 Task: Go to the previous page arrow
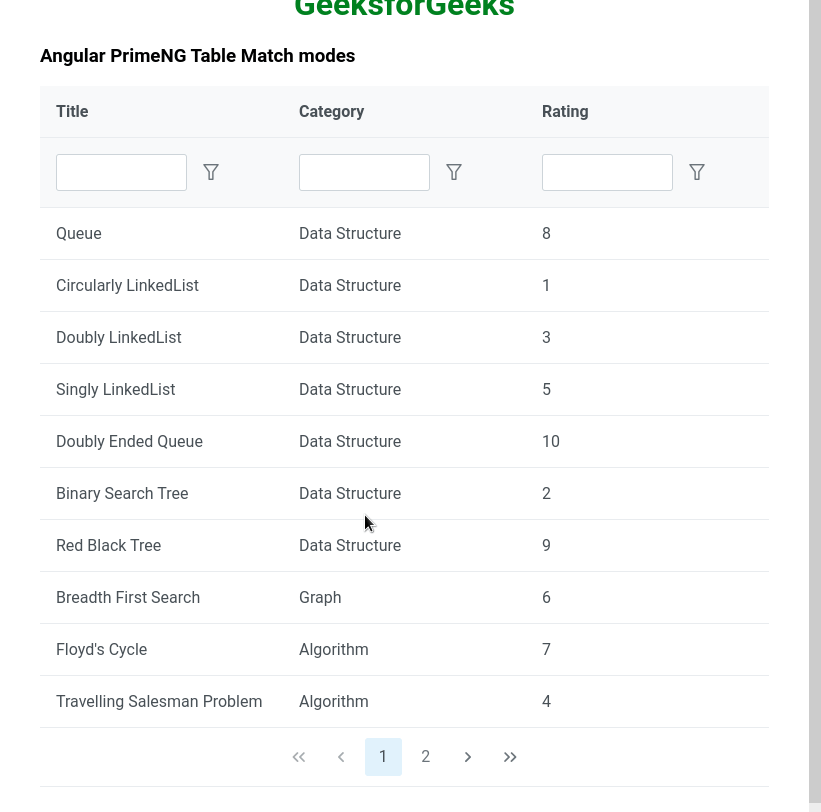pyautogui.click(x=341, y=757)
